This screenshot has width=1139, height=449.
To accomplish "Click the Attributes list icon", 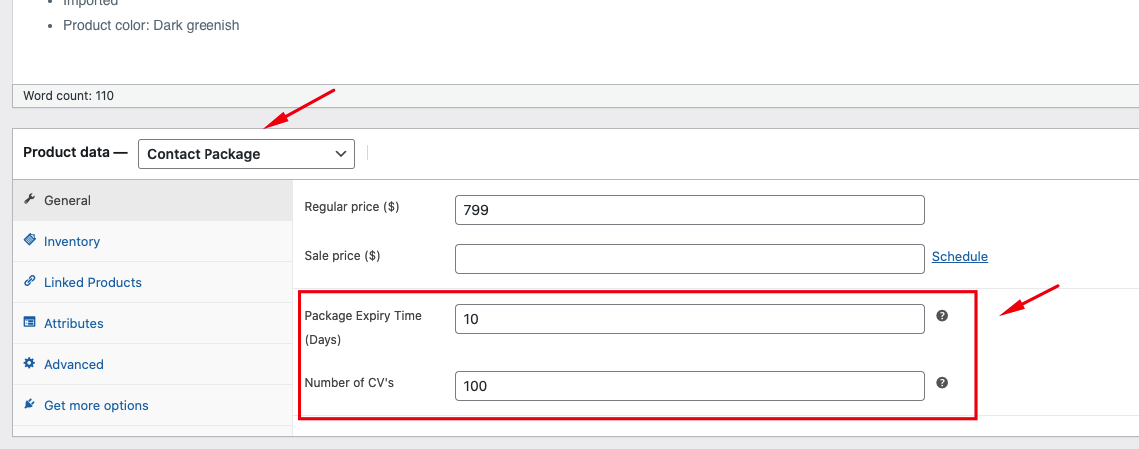I will (x=29, y=323).
